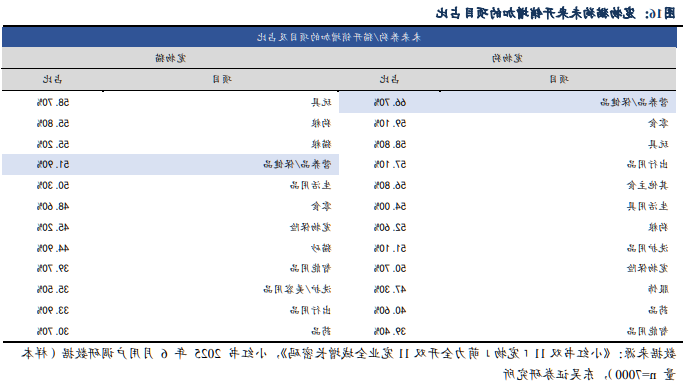Select "出行用品" in the 宠物狗 column
The width and height of the screenshot is (684, 388).
coord(647,165)
